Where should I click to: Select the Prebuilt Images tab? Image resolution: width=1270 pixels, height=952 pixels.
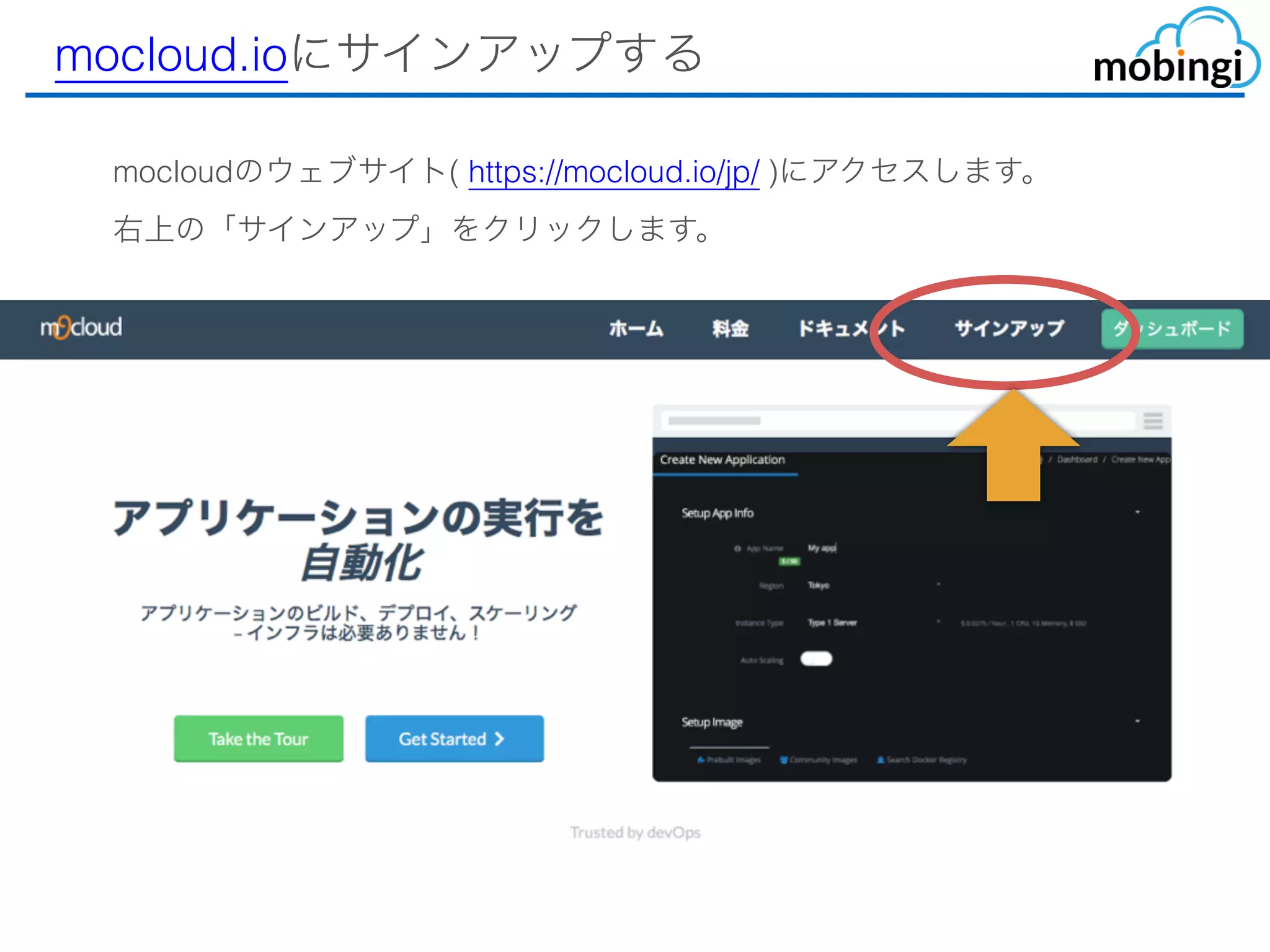tap(729, 760)
